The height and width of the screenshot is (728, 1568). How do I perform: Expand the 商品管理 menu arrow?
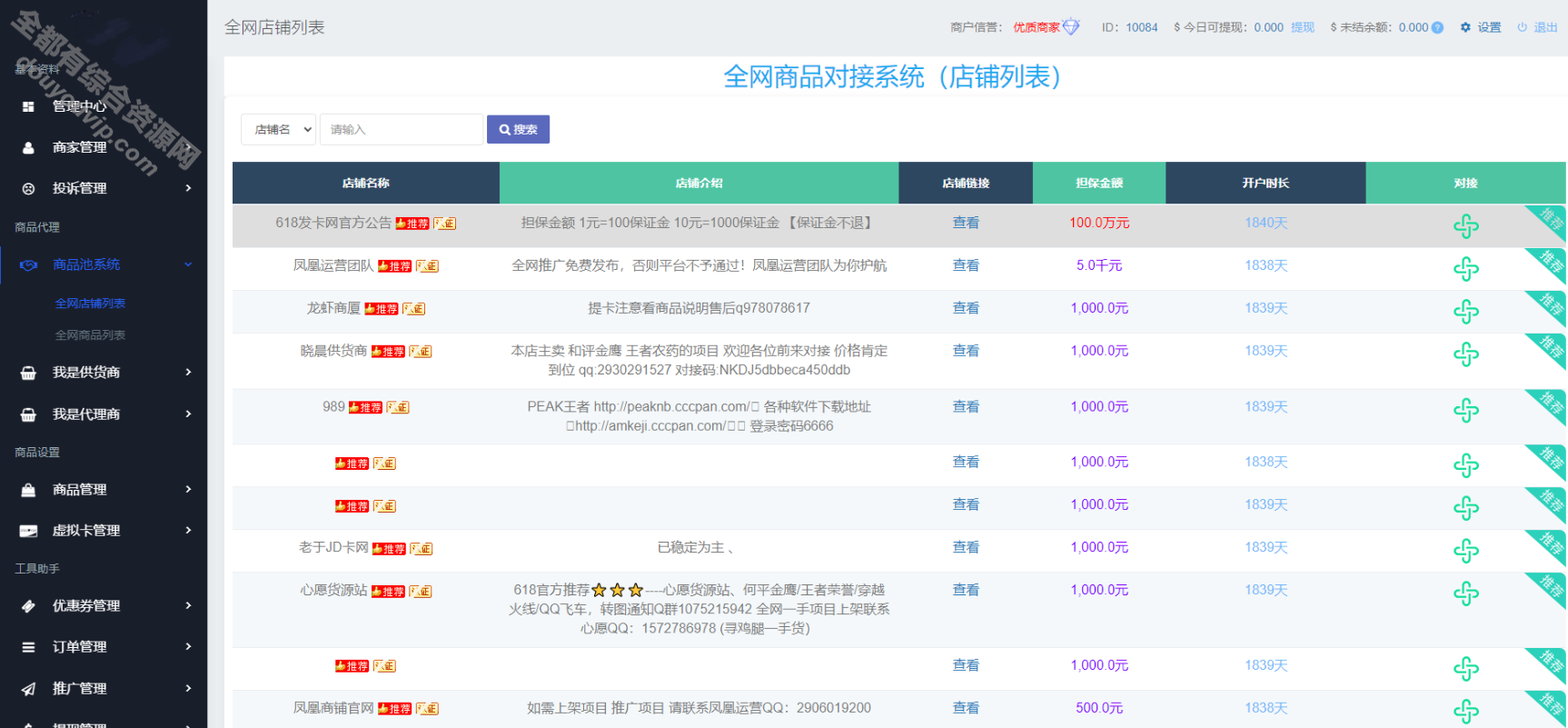[188, 489]
